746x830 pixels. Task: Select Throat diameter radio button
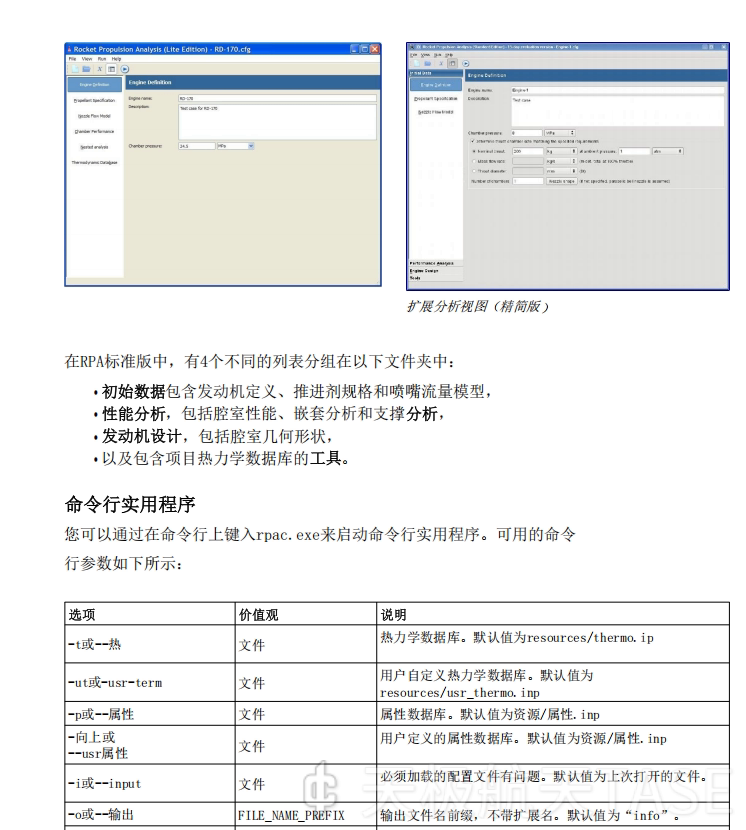point(474,171)
